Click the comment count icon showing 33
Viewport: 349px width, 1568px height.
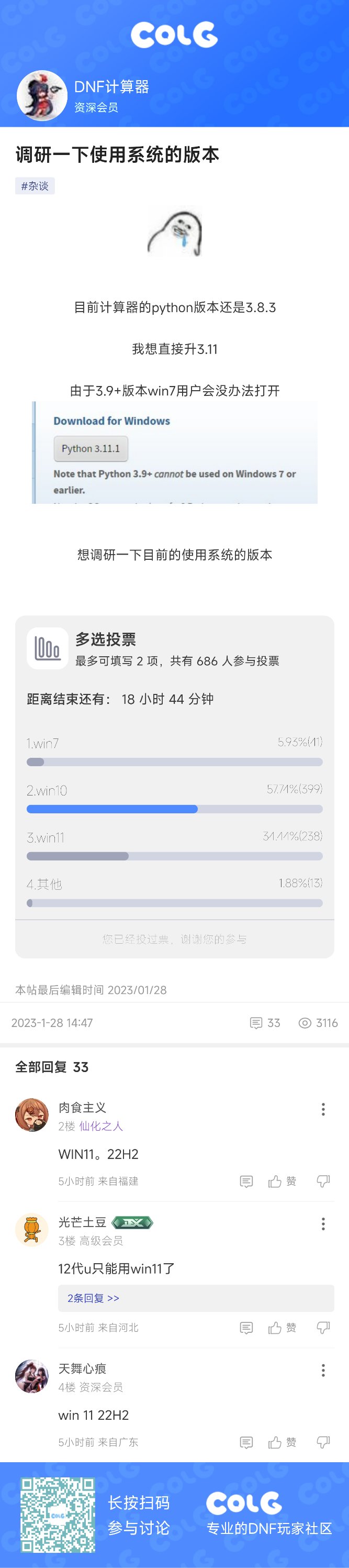(256, 1023)
